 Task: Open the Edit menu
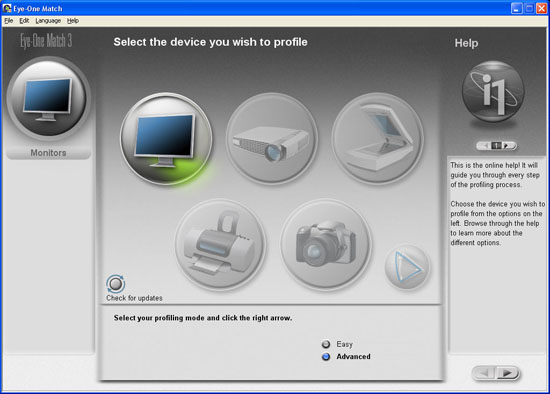click(x=24, y=21)
